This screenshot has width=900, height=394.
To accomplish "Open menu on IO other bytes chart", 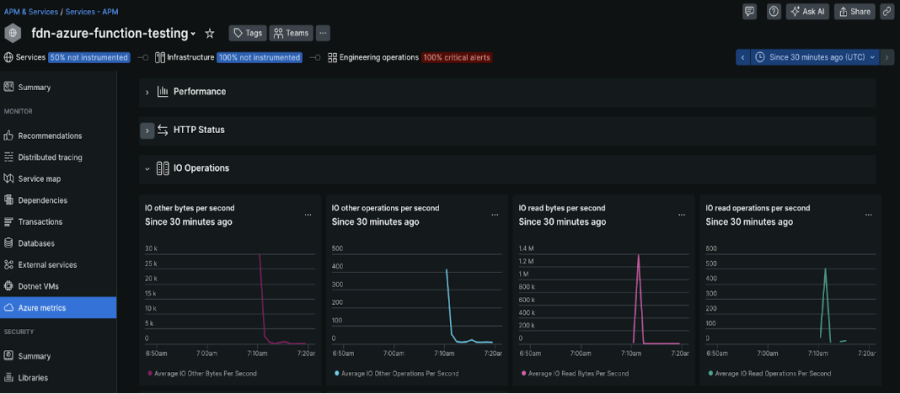I will 308,215.
